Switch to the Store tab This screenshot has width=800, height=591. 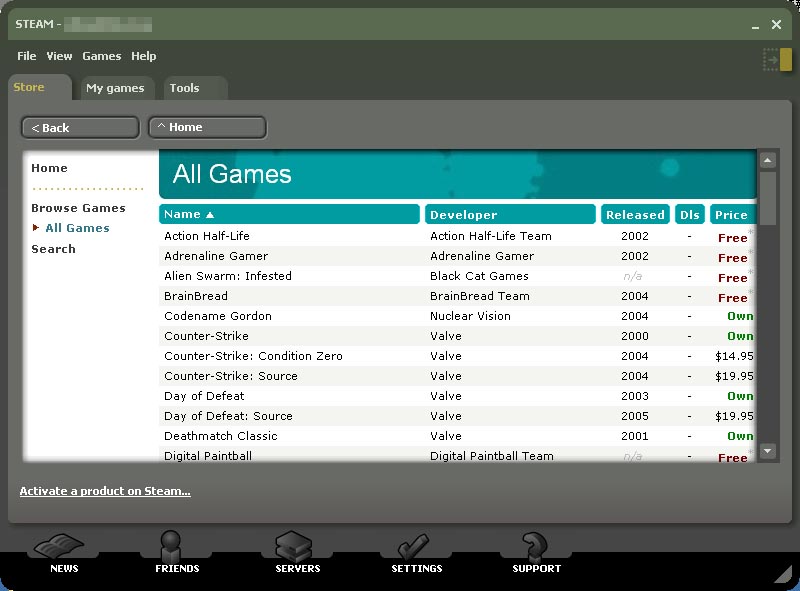[39, 87]
